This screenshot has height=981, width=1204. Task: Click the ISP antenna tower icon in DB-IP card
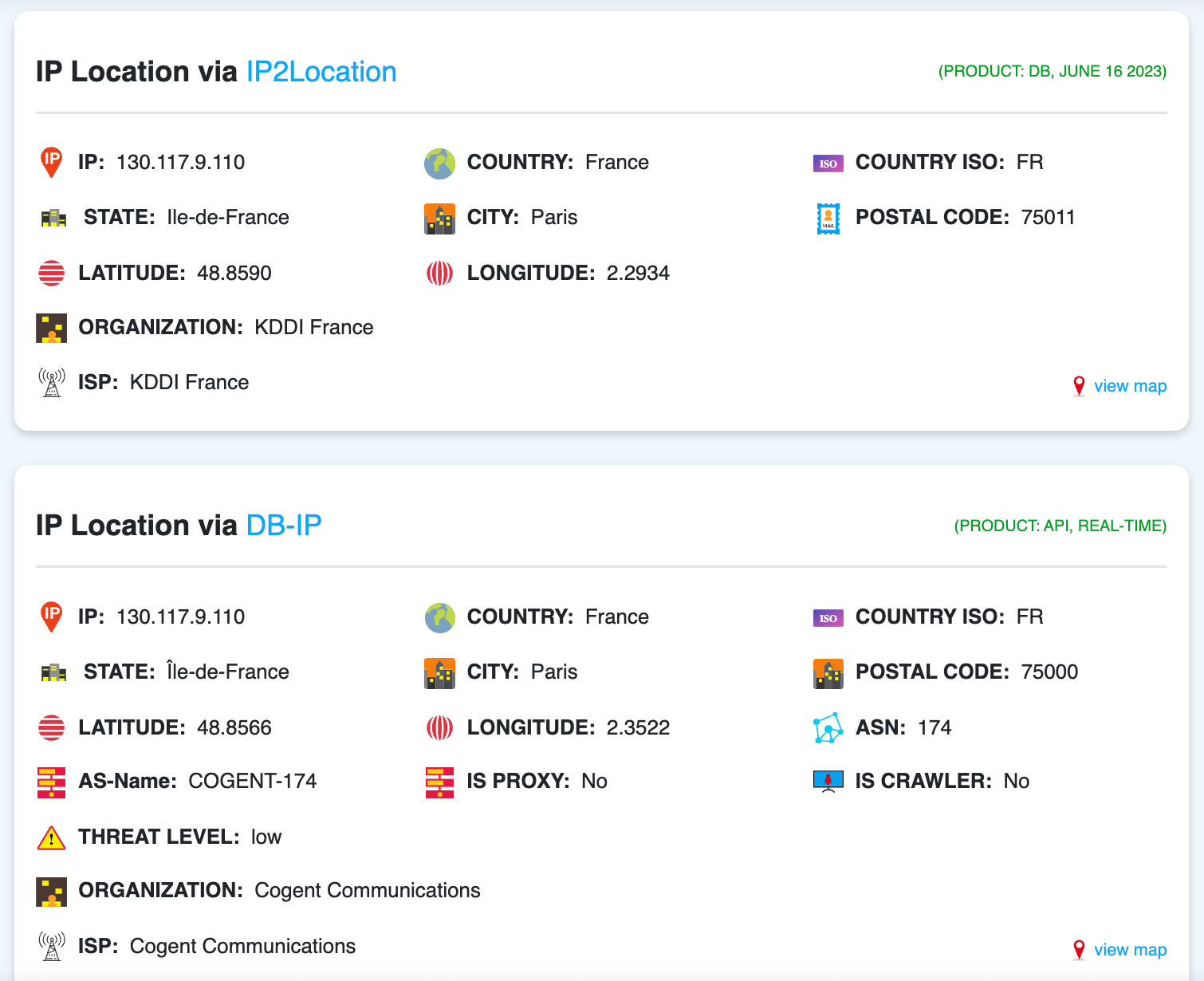coord(52,947)
